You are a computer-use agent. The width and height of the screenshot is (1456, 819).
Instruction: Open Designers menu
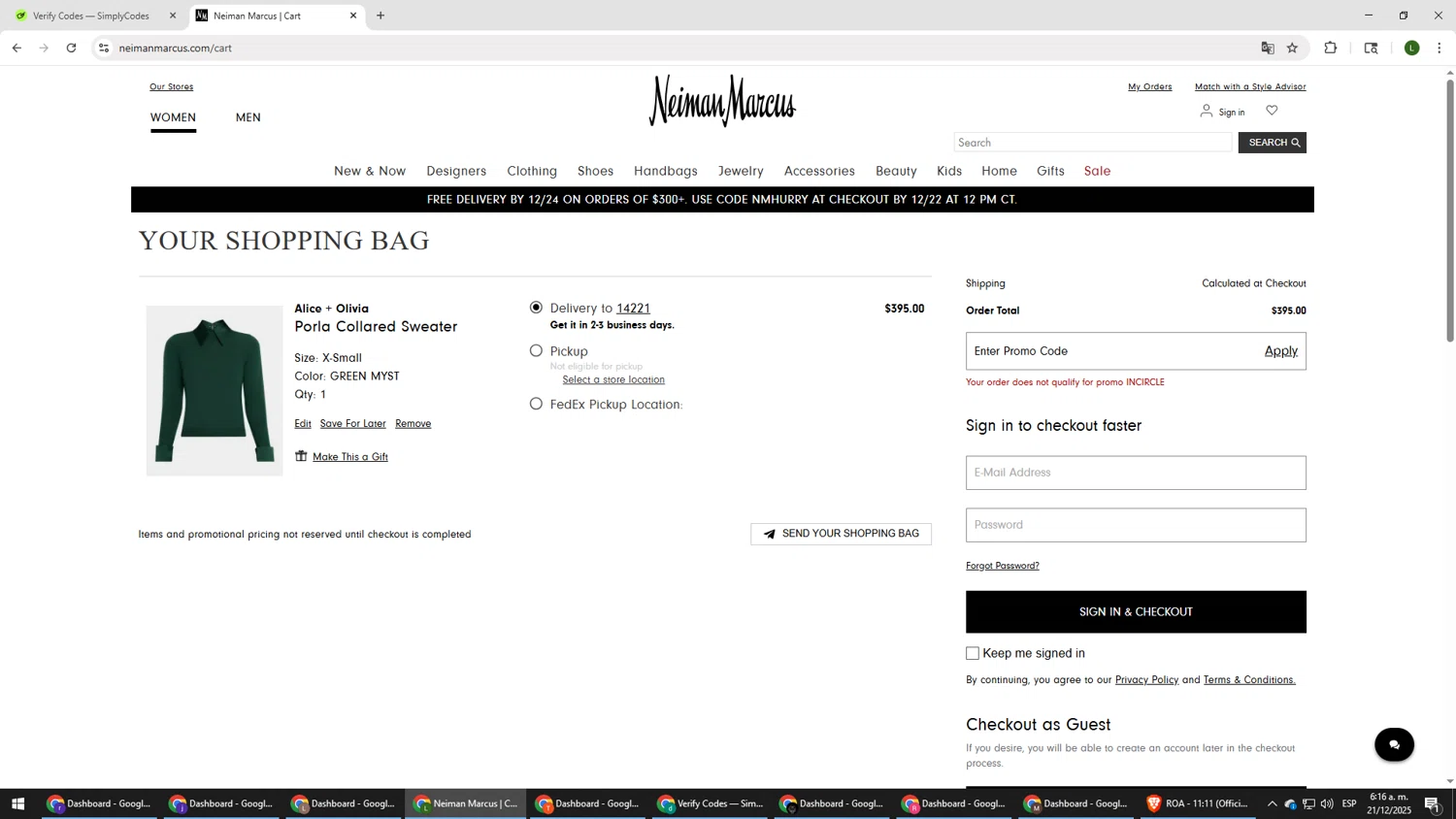pos(456,171)
